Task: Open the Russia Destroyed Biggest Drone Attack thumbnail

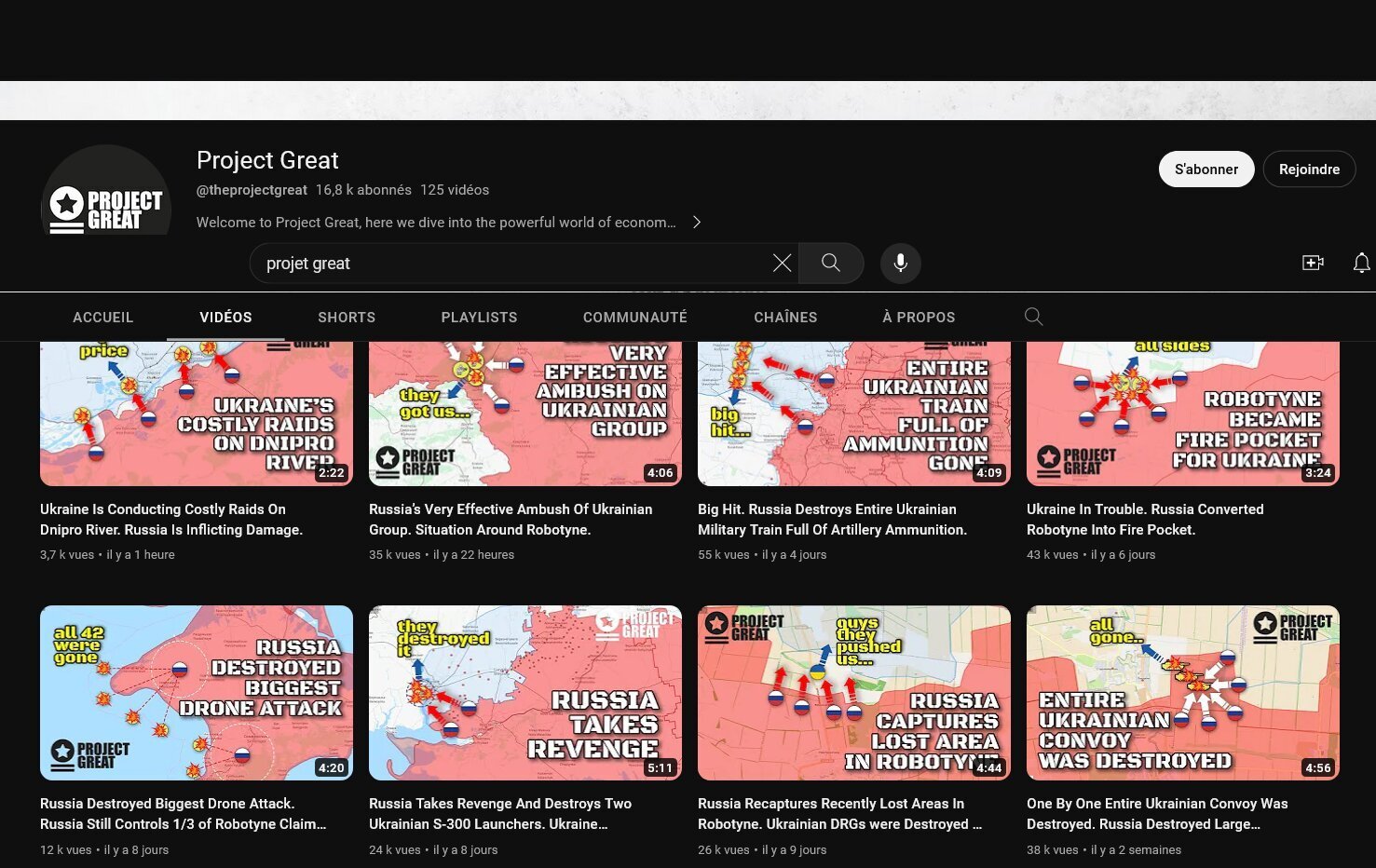Action: 197,693
